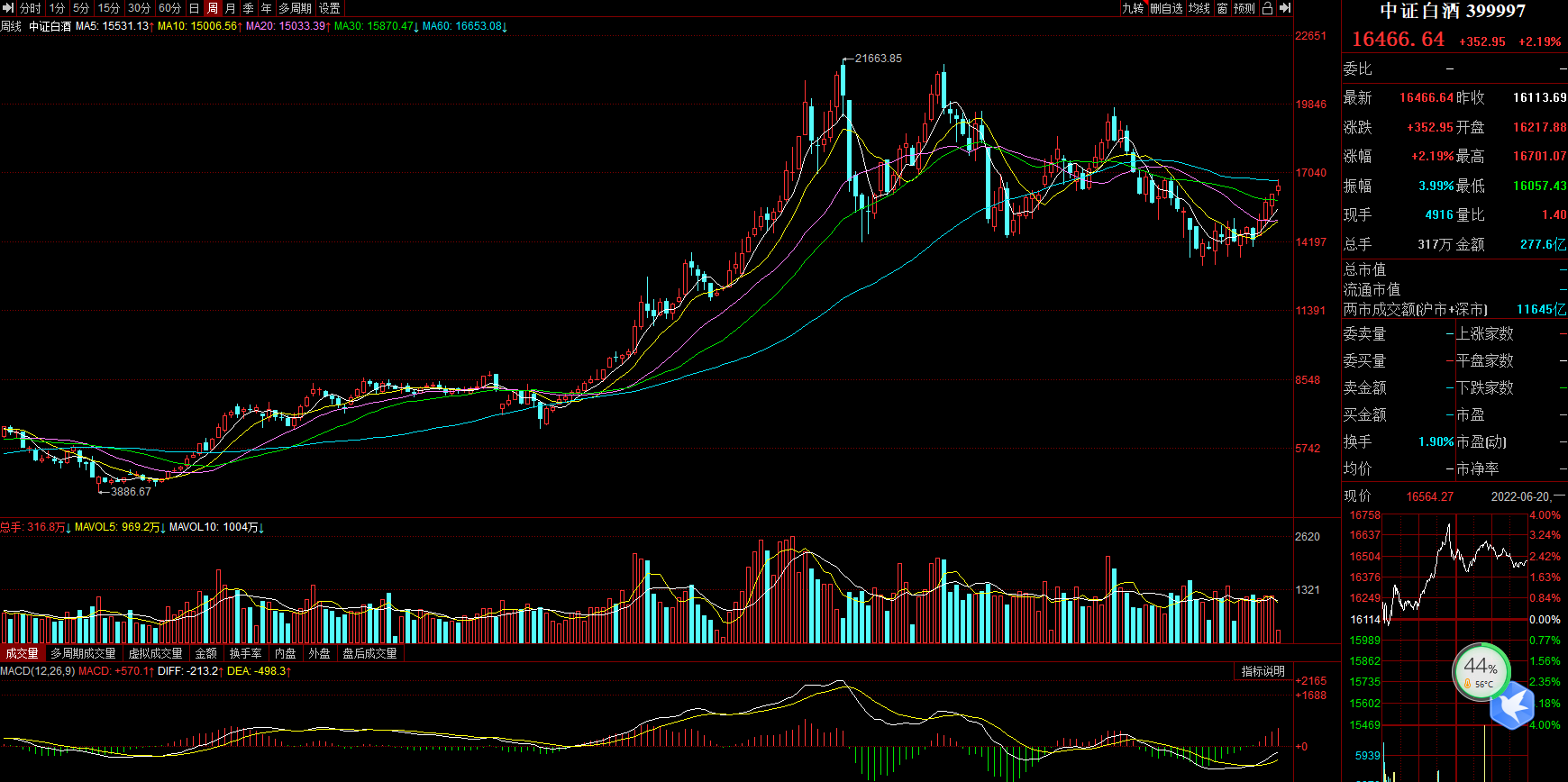Open the 指标说明 indicator explanation

[1263, 671]
